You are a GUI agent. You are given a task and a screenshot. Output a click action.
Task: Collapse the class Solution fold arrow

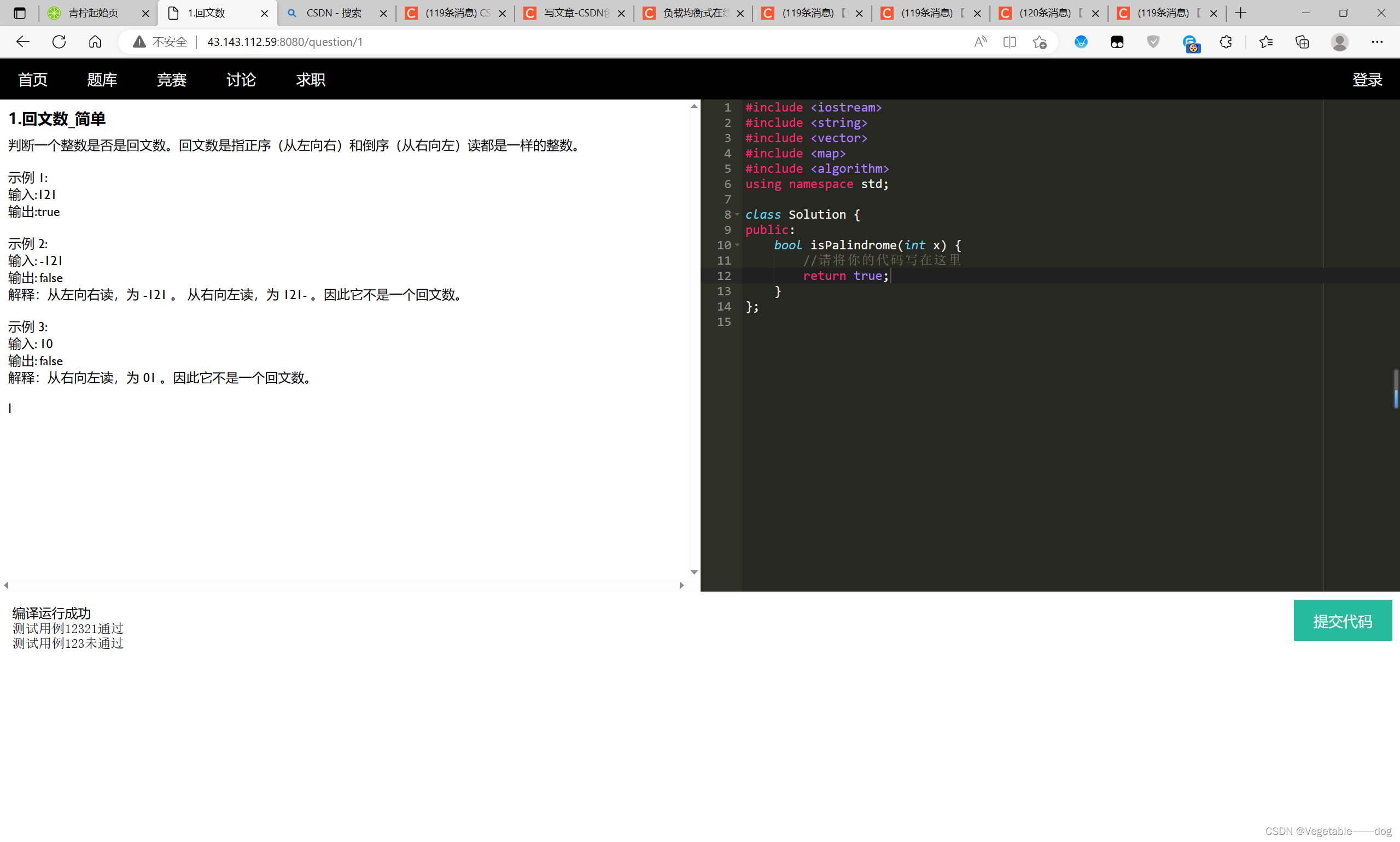click(737, 214)
